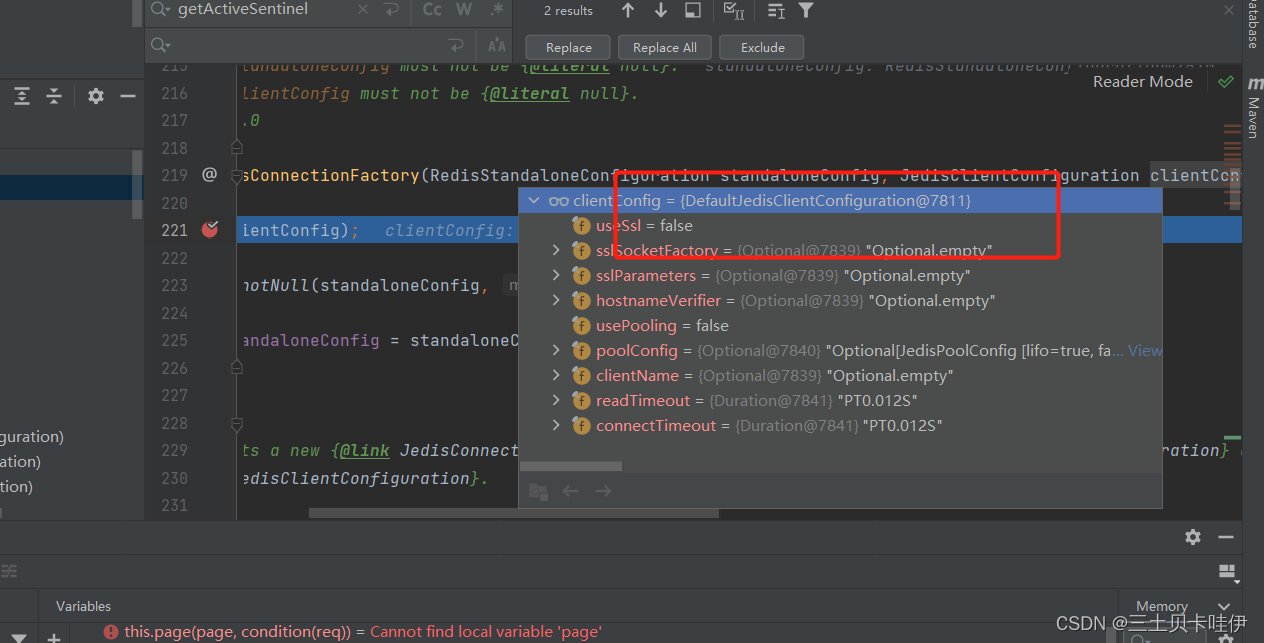Viewport: 1264px width, 643px height.
Task: Click the set root folder icon in popup
Action: pyautogui.click(x=538, y=491)
